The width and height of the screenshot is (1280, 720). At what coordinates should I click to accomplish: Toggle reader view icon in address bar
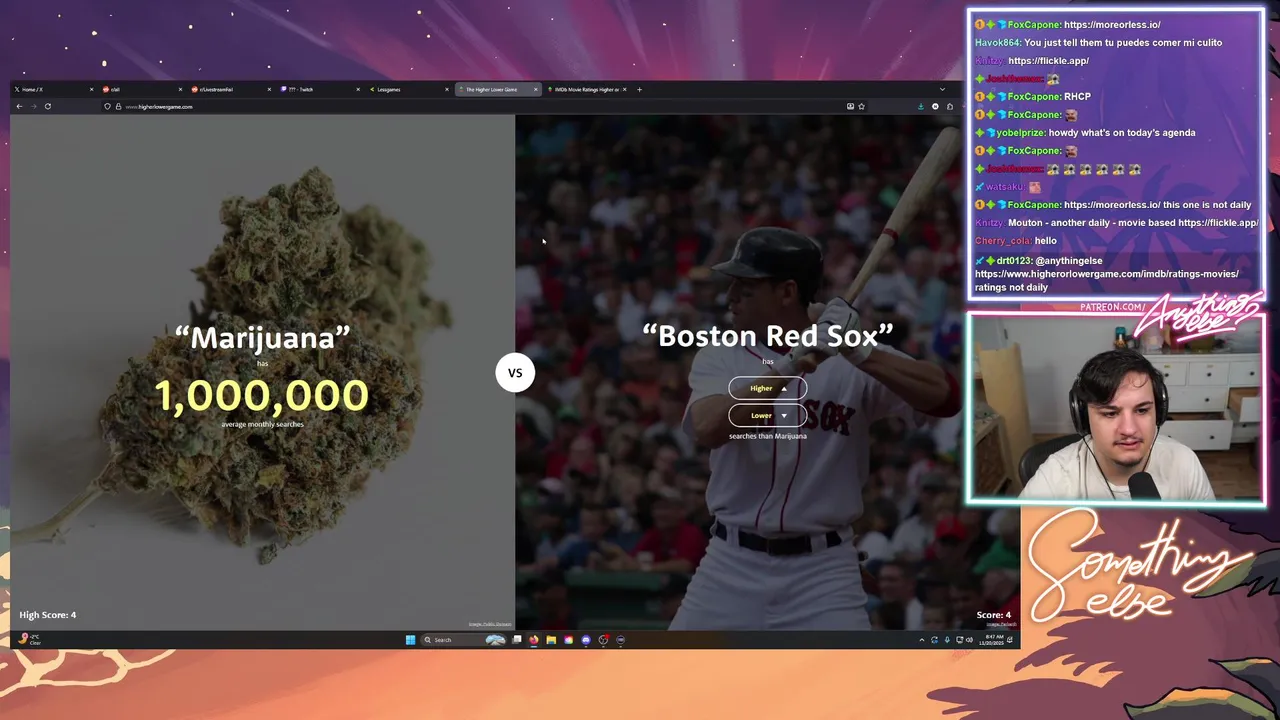pos(850,106)
